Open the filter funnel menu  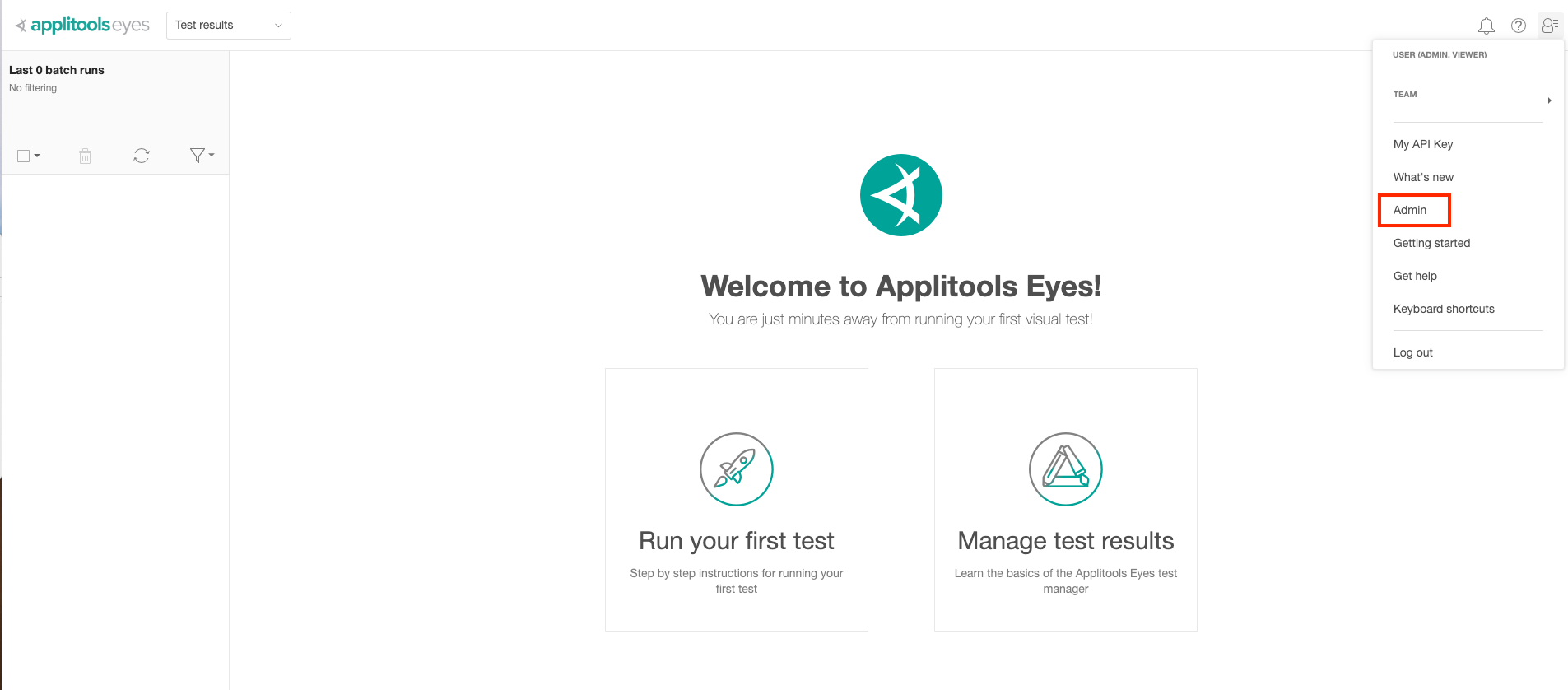click(x=202, y=155)
